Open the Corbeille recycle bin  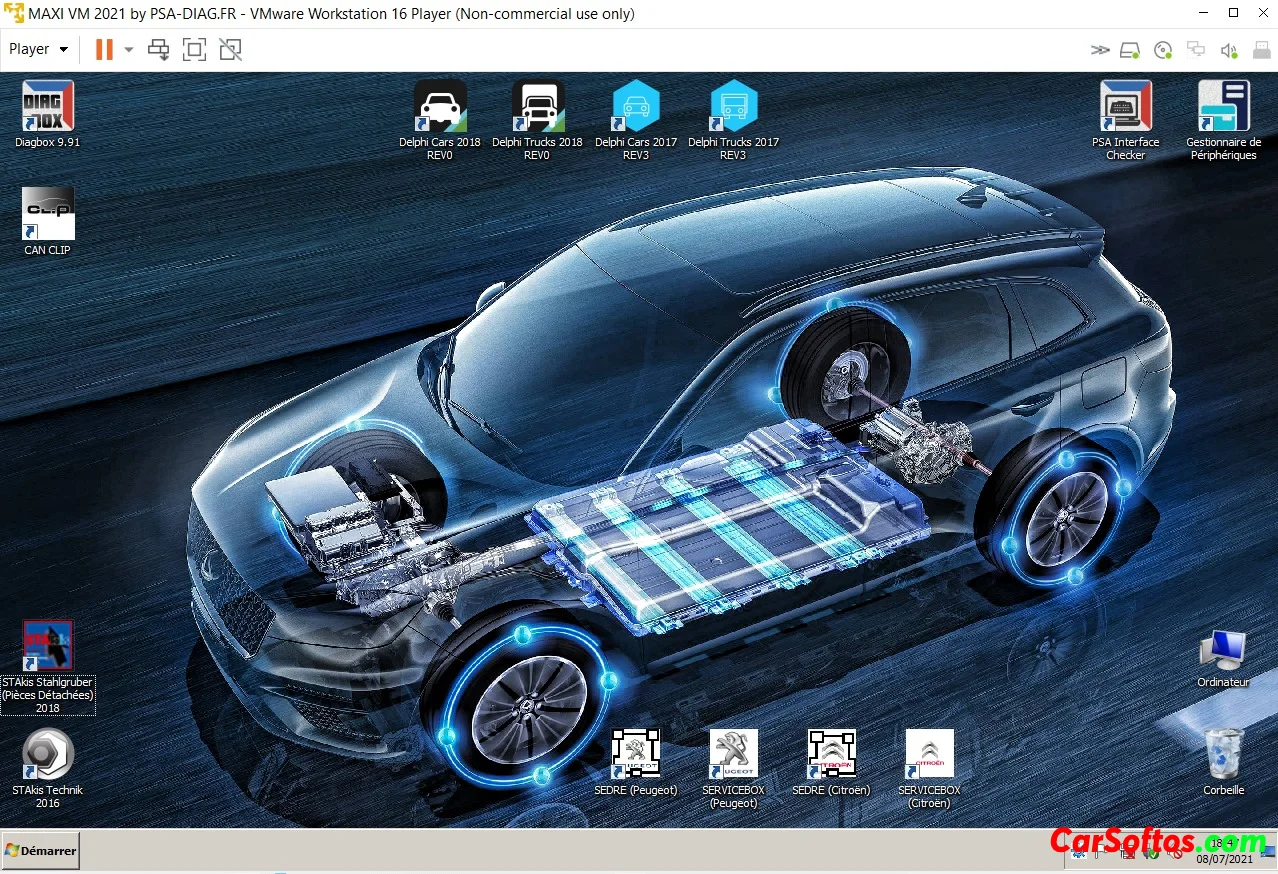pyautogui.click(x=1223, y=754)
